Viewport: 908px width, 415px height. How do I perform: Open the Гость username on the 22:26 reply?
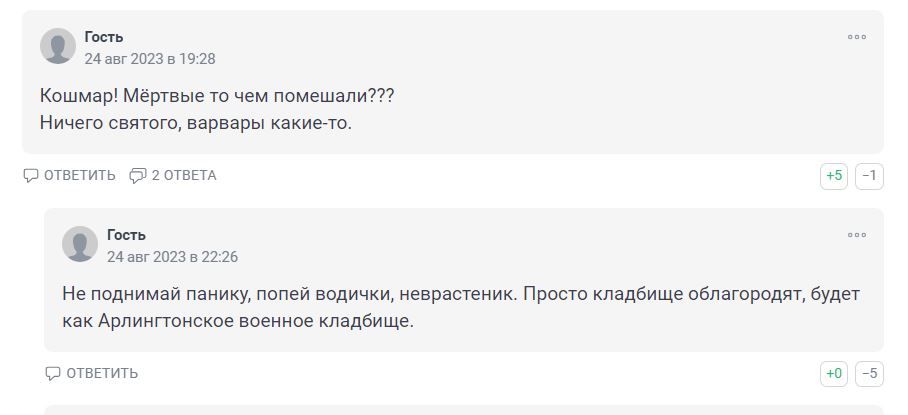click(x=126, y=235)
